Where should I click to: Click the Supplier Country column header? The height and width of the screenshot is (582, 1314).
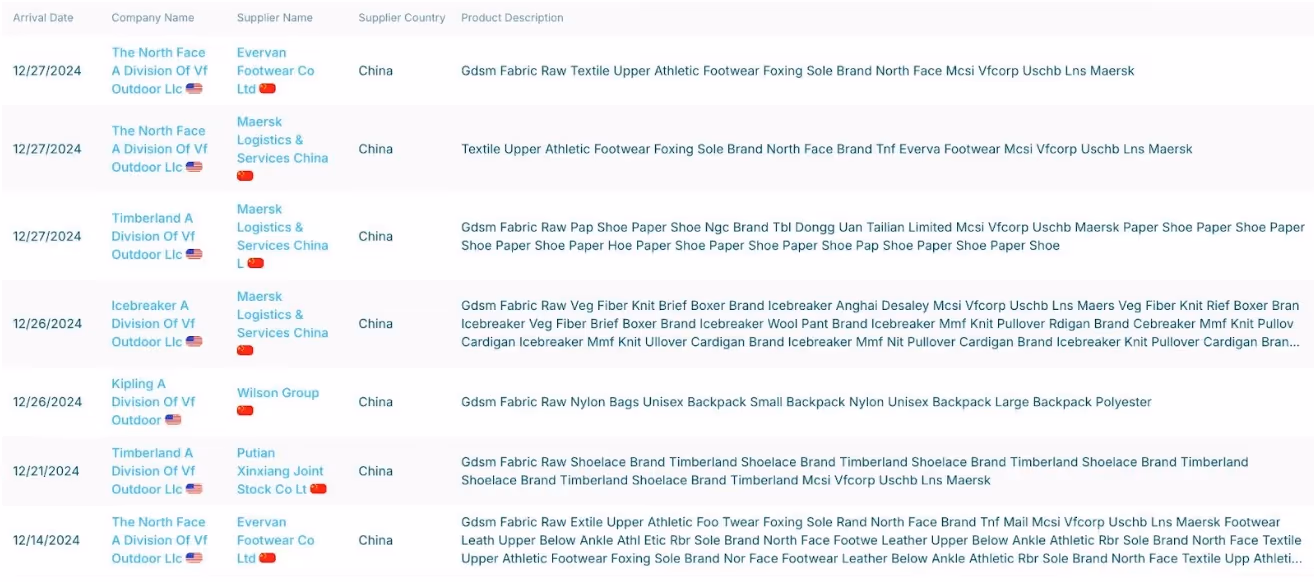click(402, 18)
